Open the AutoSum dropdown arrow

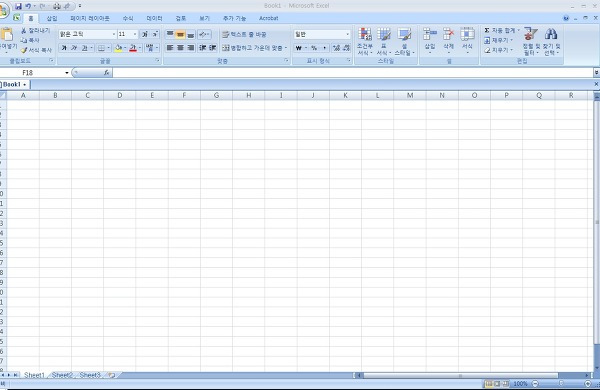click(518, 30)
